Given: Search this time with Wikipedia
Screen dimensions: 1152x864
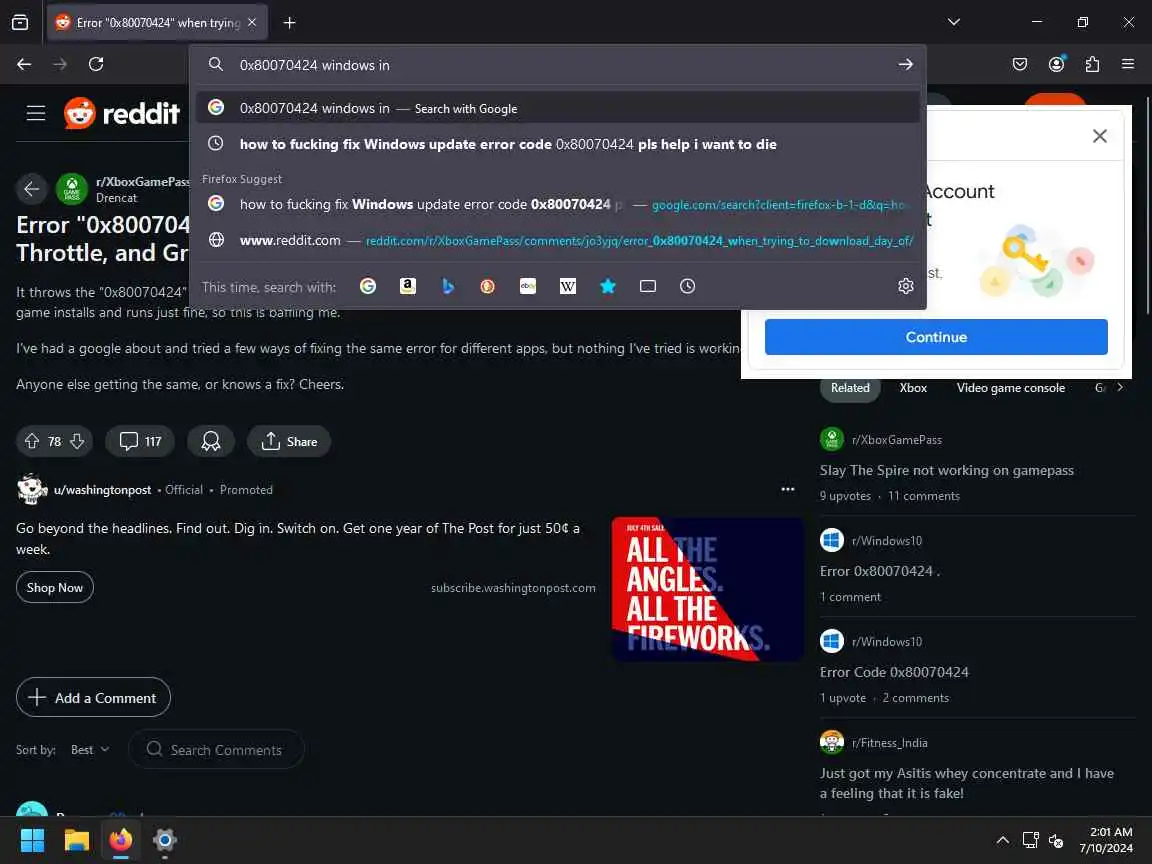Looking at the screenshot, I should [568, 287].
